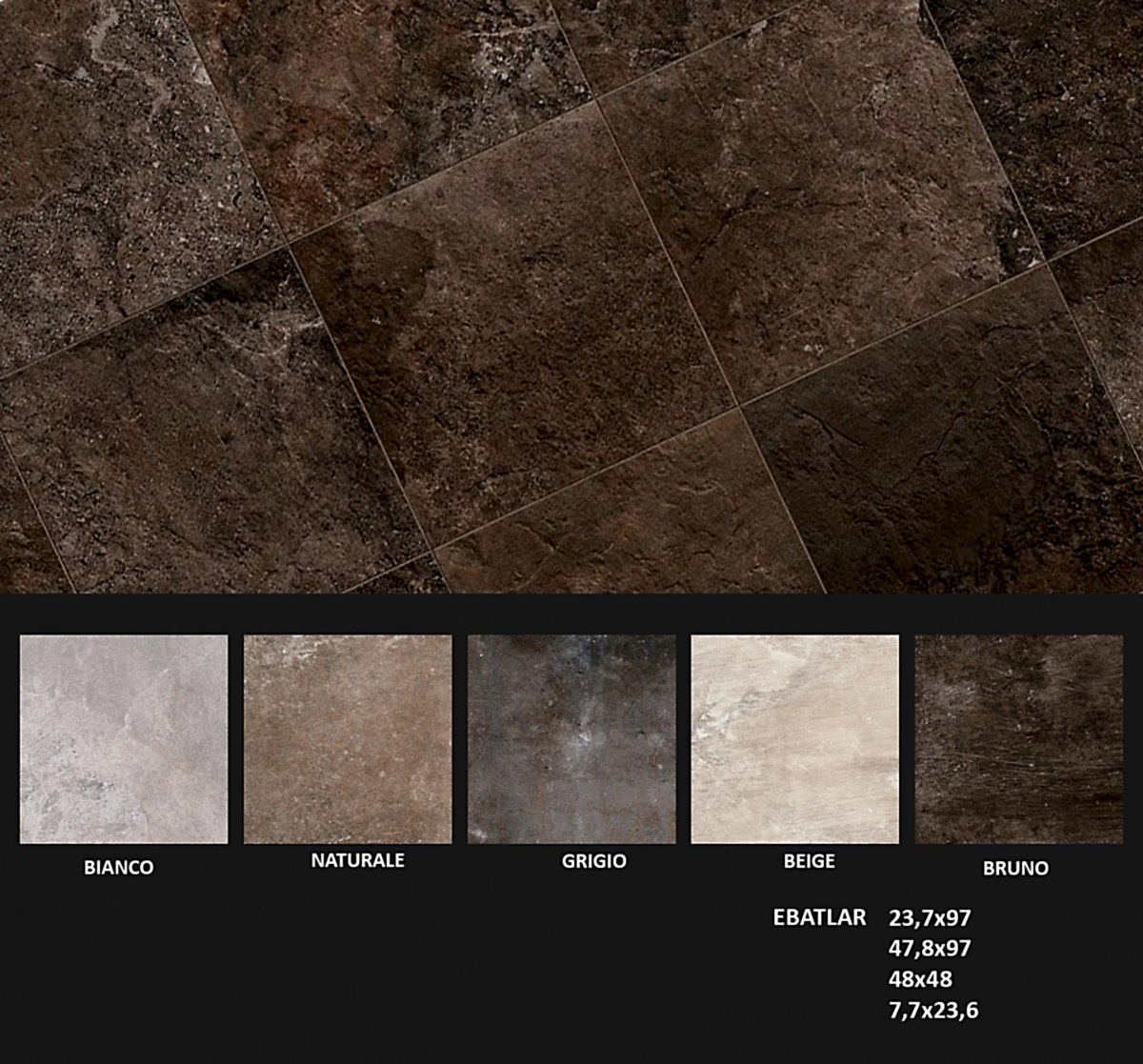Viewport: 1143px width, 1064px height.
Task: Choose the 48x48 tile size
Action: [919, 979]
